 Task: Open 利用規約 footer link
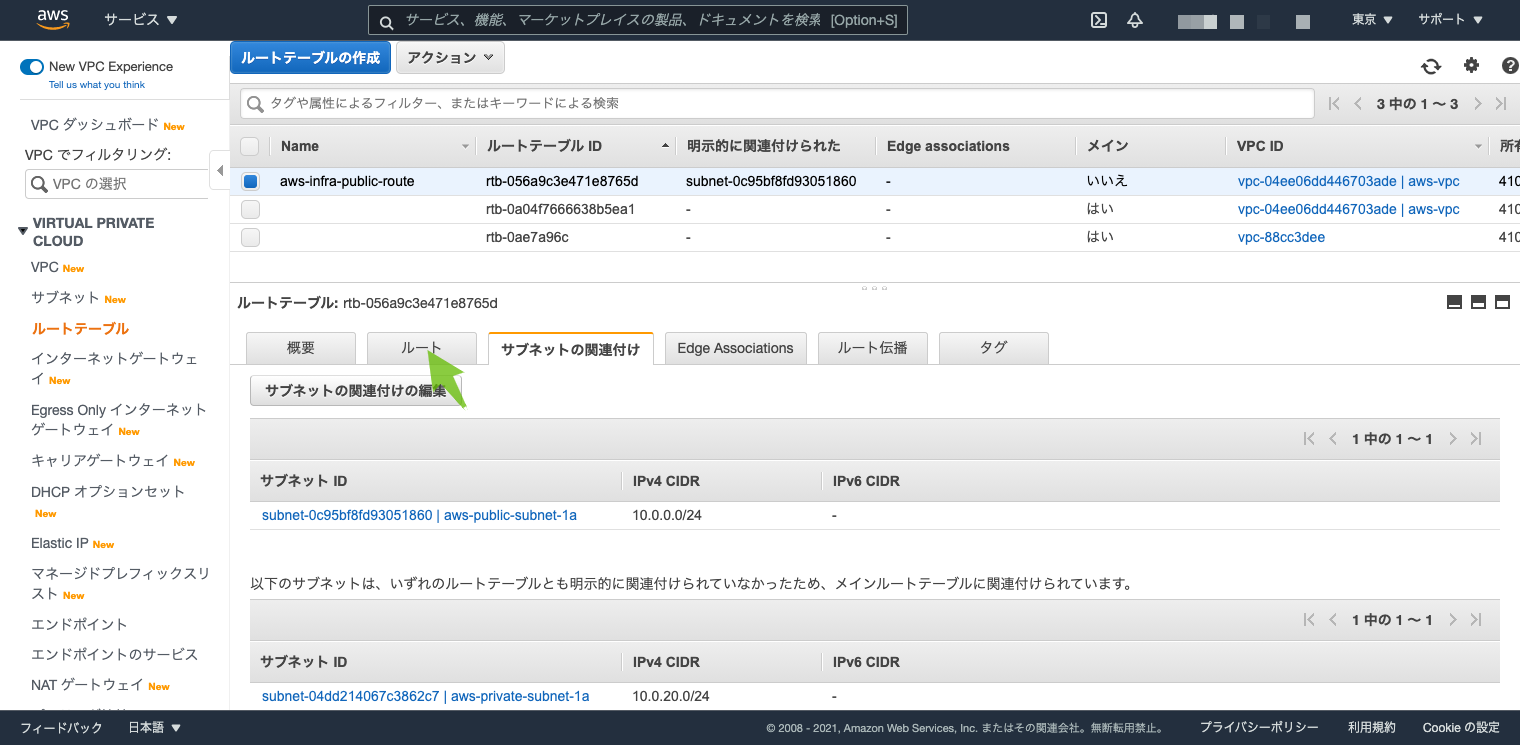coord(1371,728)
